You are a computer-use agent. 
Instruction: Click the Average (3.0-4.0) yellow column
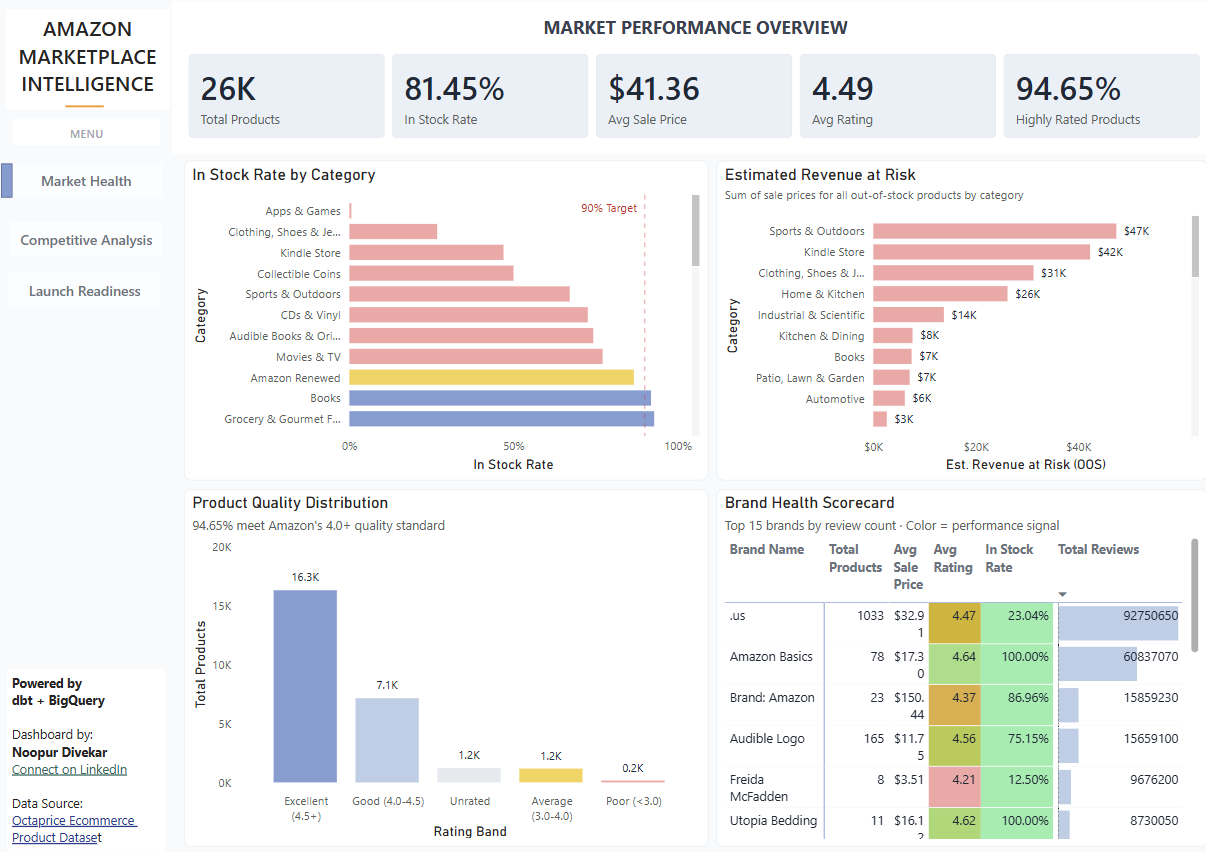click(x=551, y=775)
